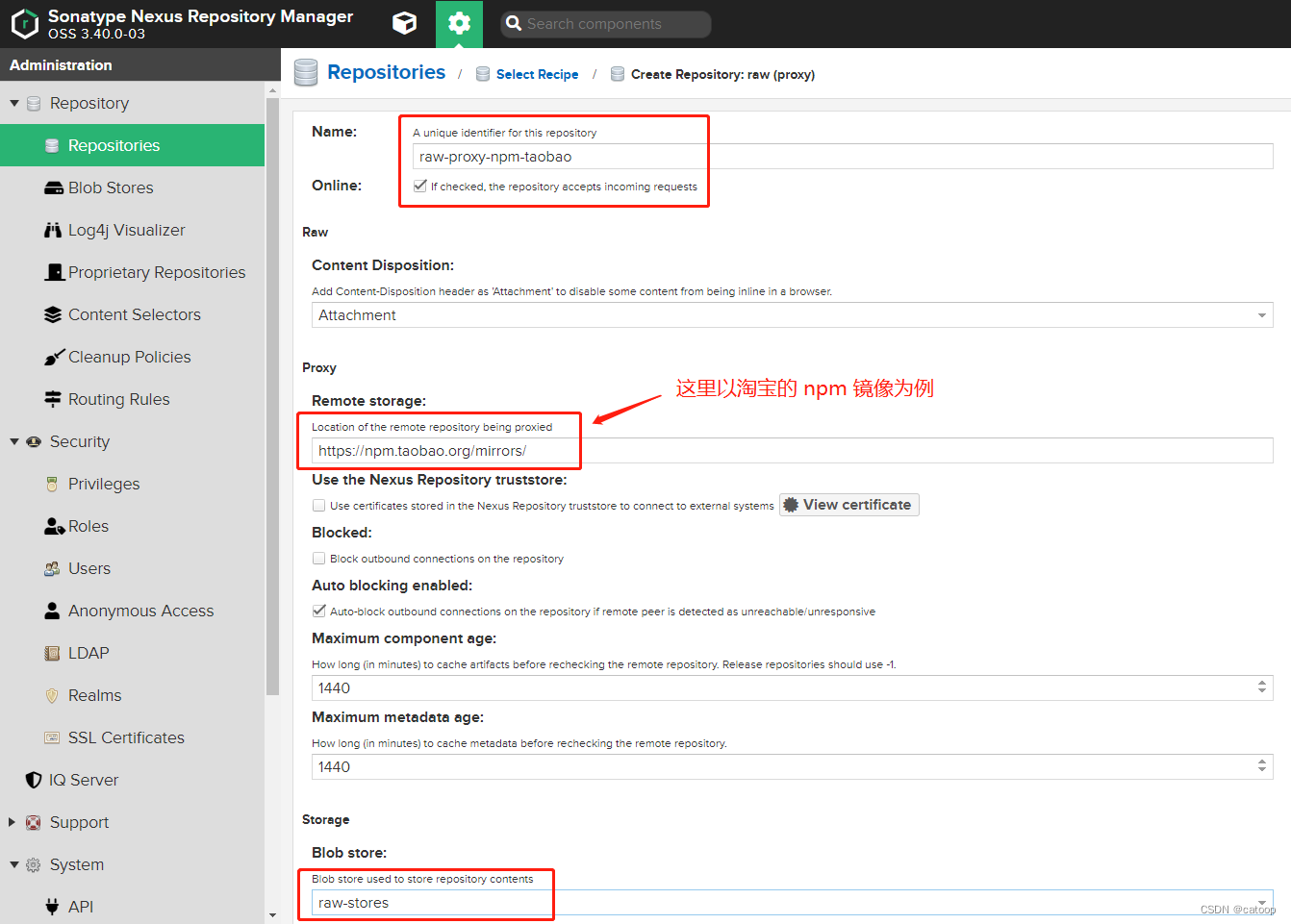Expand the Support tree section

(x=13, y=822)
